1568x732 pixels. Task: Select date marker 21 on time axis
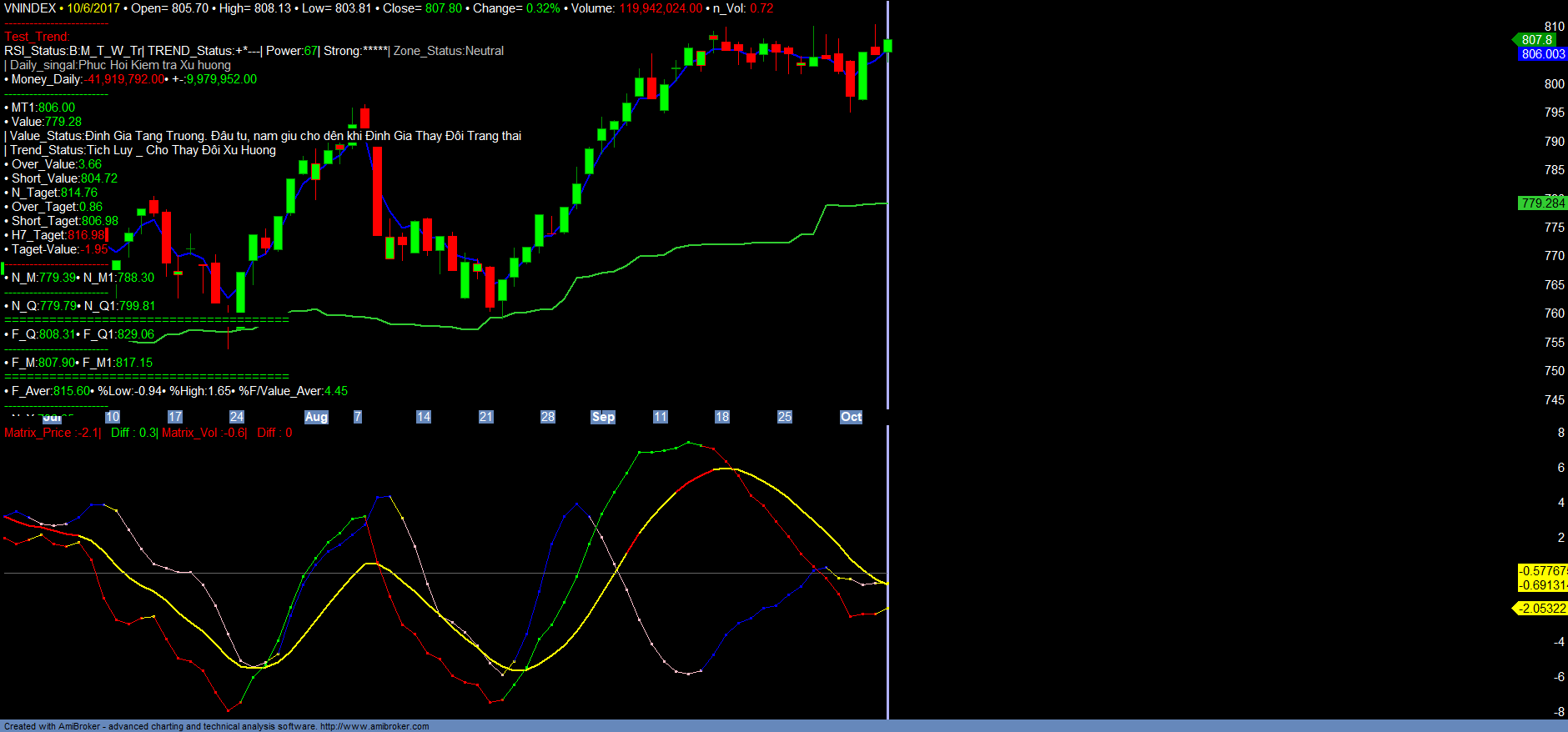(485, 417)
